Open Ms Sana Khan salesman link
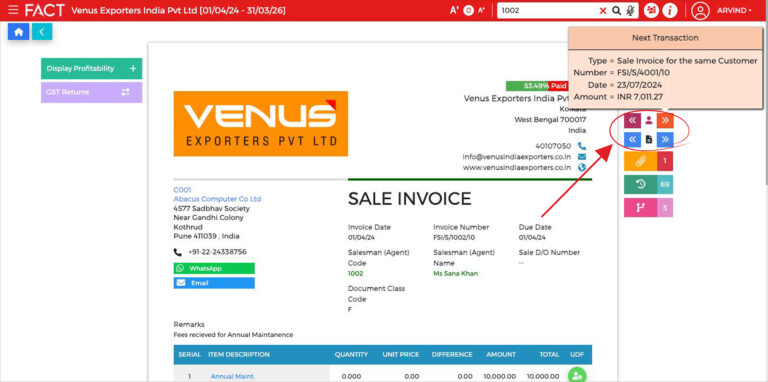Image resolution: width=768 pixels, height=382 pixels. click(x=456, y=274)
